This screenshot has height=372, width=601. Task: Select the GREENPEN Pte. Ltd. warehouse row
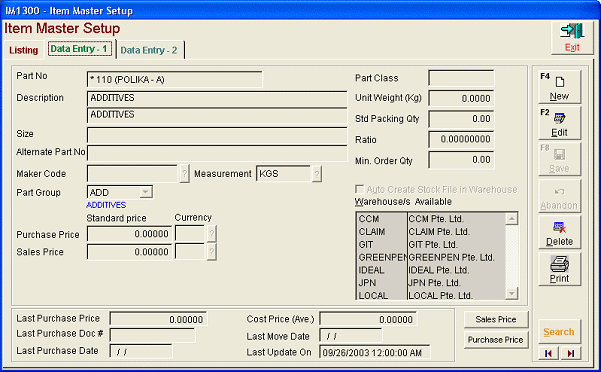pyautogui.click(x=431, y=257)
